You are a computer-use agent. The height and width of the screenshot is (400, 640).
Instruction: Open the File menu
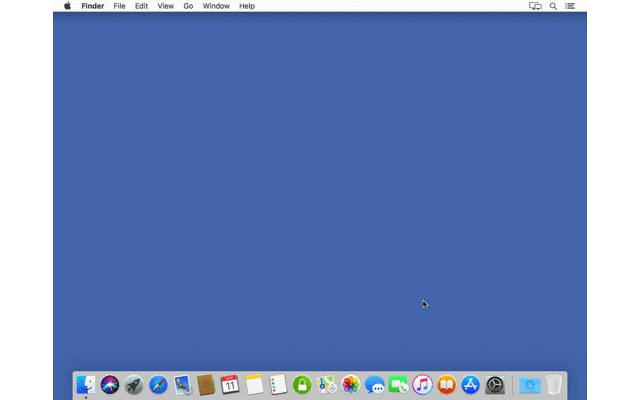119,6
